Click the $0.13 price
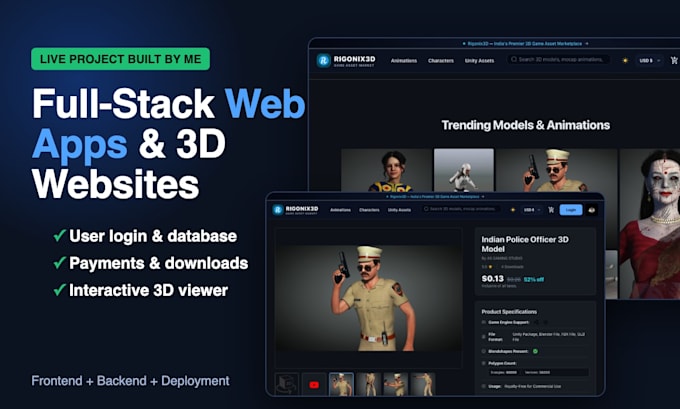The height and width of the screenshot is (409, 680). pos(493,279)
